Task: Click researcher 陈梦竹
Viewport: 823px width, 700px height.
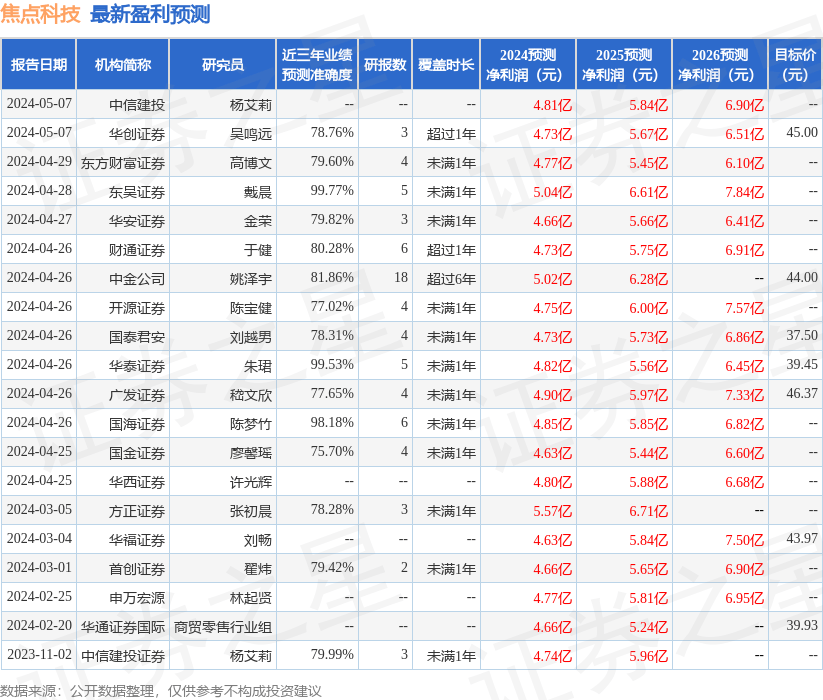Action: [251, 424]
